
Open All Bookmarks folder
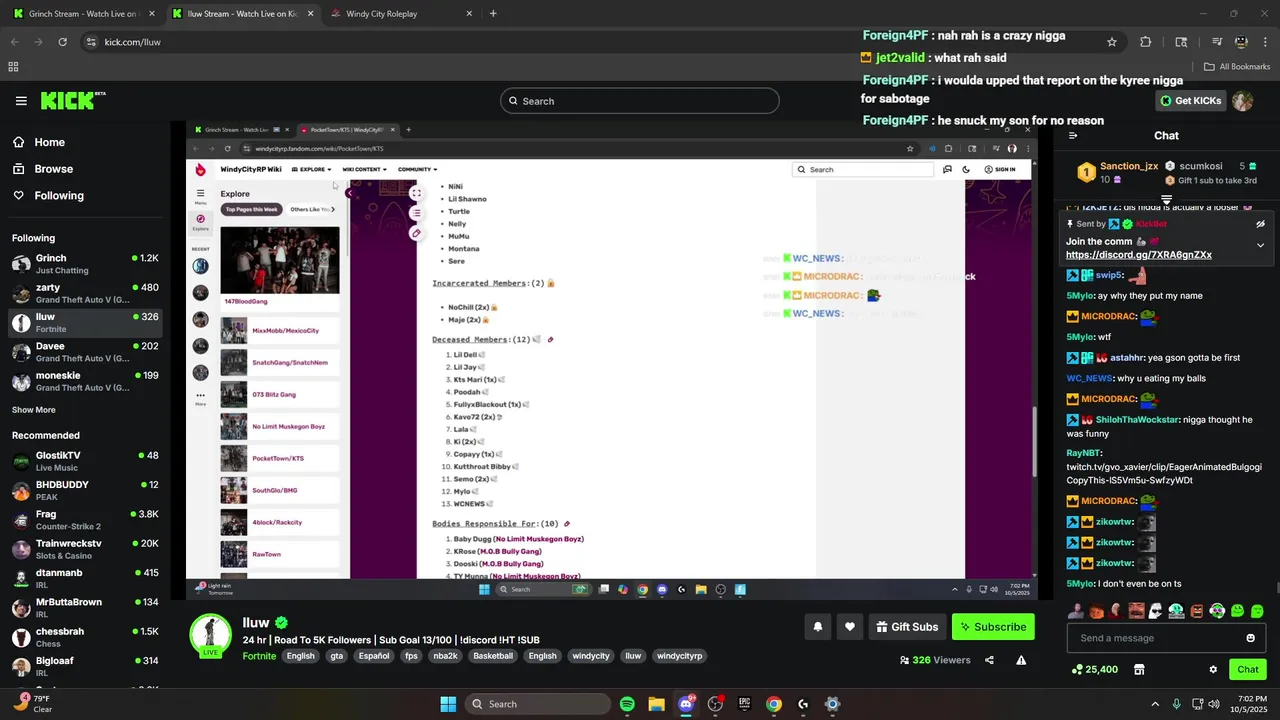tap(1237, 67)
